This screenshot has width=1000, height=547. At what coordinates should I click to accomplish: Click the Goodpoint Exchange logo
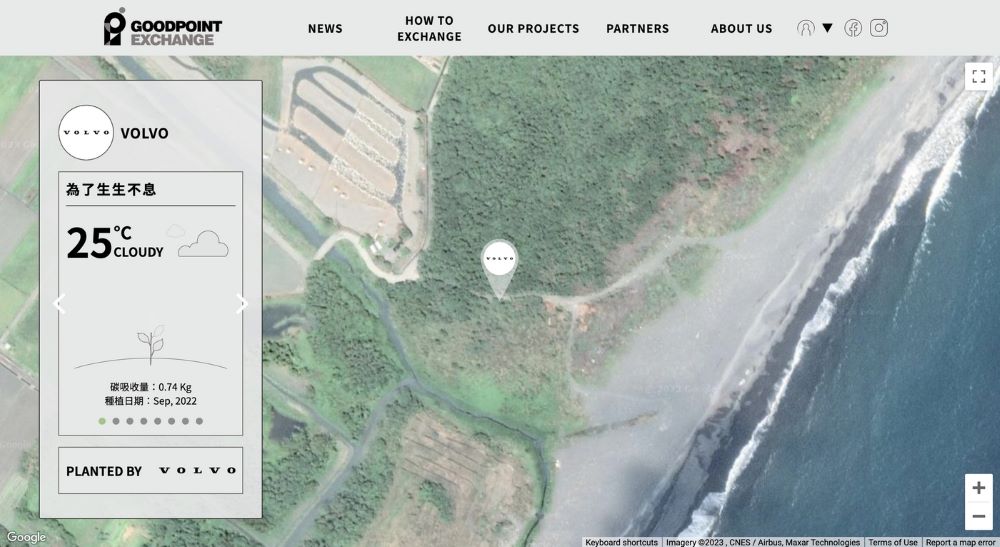(x=162, y=28)
